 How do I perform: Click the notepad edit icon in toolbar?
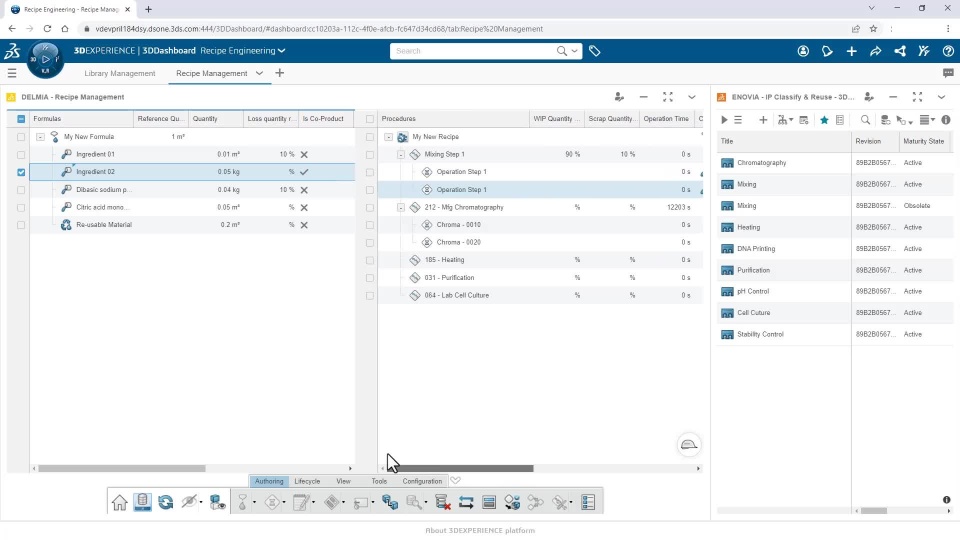pos(301,502)
